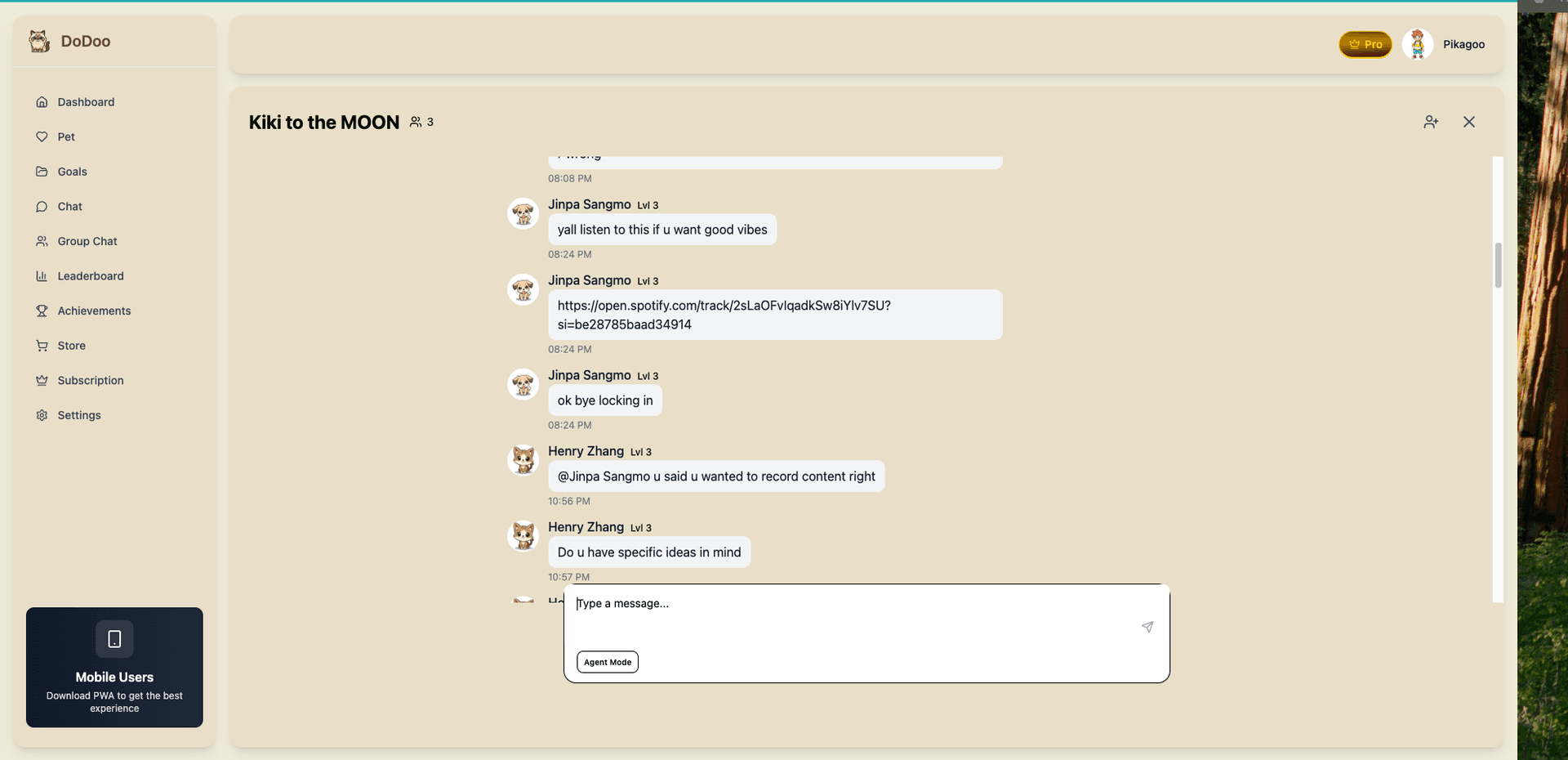Close the Kiki to the MOON chat
This screenshot has height=760, width=1568.
point(1469,122)
